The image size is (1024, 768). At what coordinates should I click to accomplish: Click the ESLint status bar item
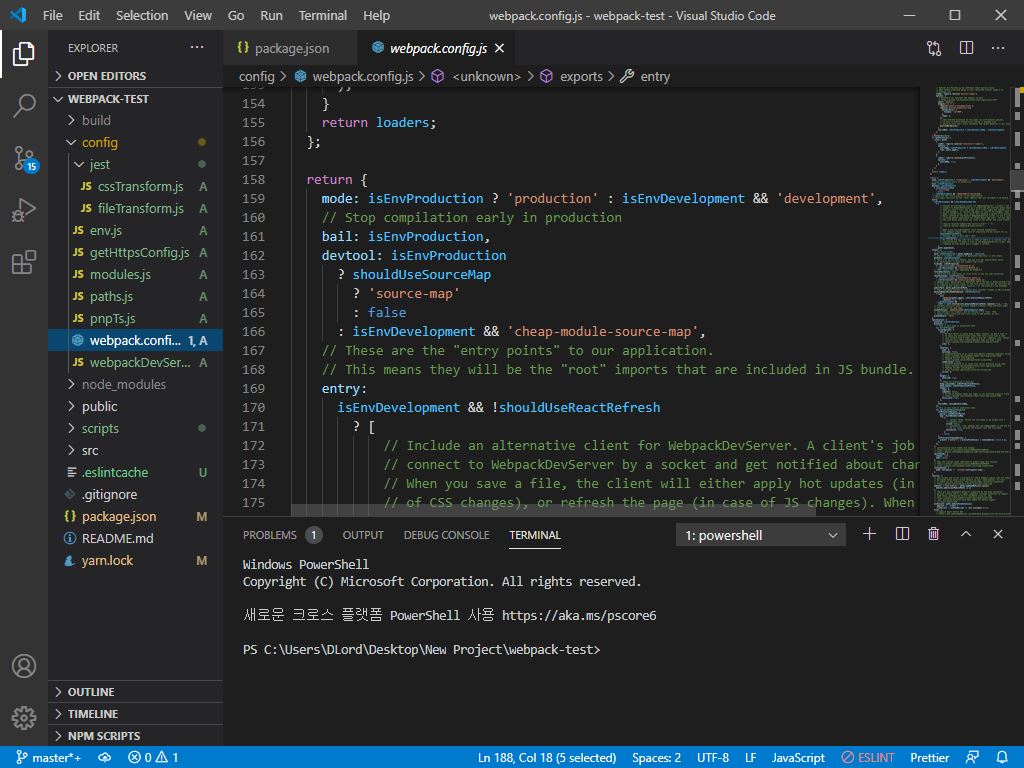[867, 758]
